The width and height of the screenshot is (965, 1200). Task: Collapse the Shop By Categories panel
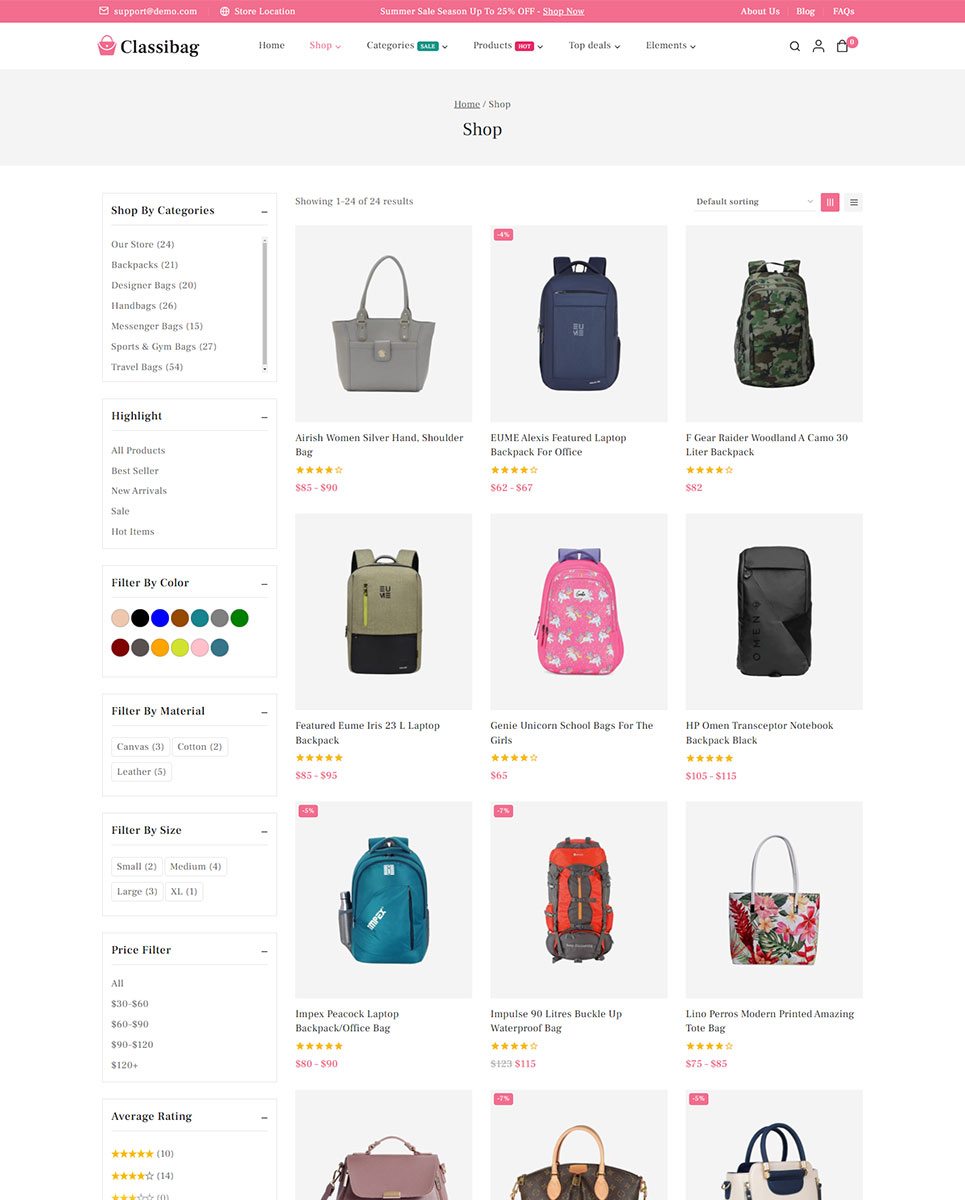pos(264,212)
